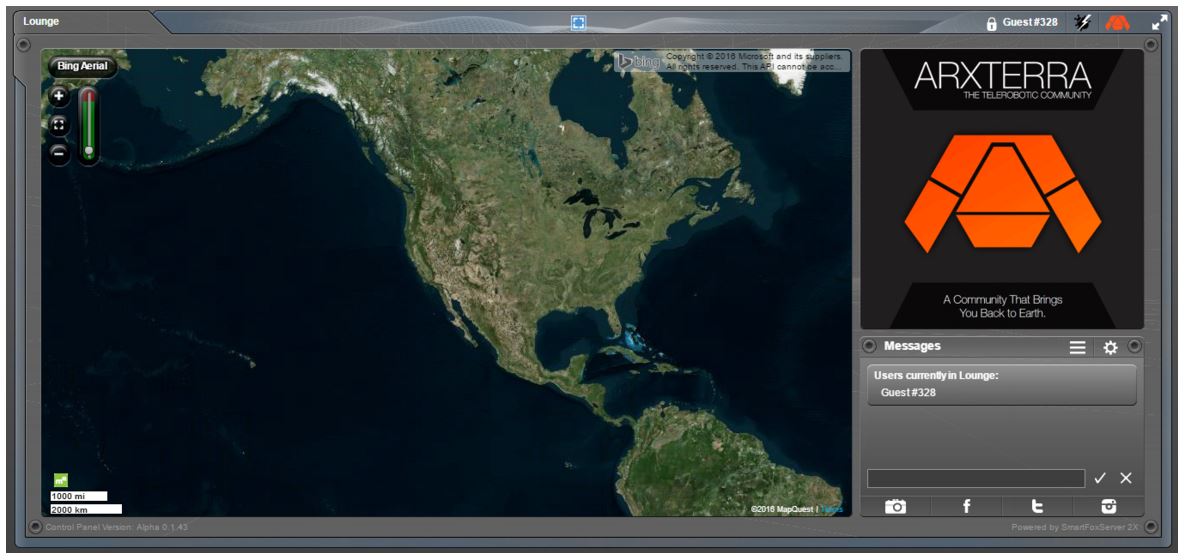Click the green MapQuest logo icon
The height and width of the screenshot is (560, 1185).
pos(60,480)
